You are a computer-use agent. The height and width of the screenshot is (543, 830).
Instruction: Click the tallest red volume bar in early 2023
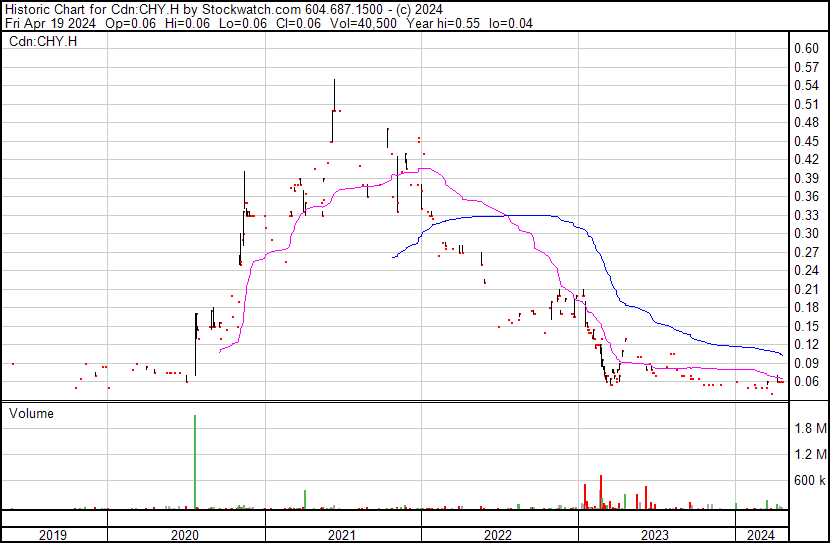[601, 492]
